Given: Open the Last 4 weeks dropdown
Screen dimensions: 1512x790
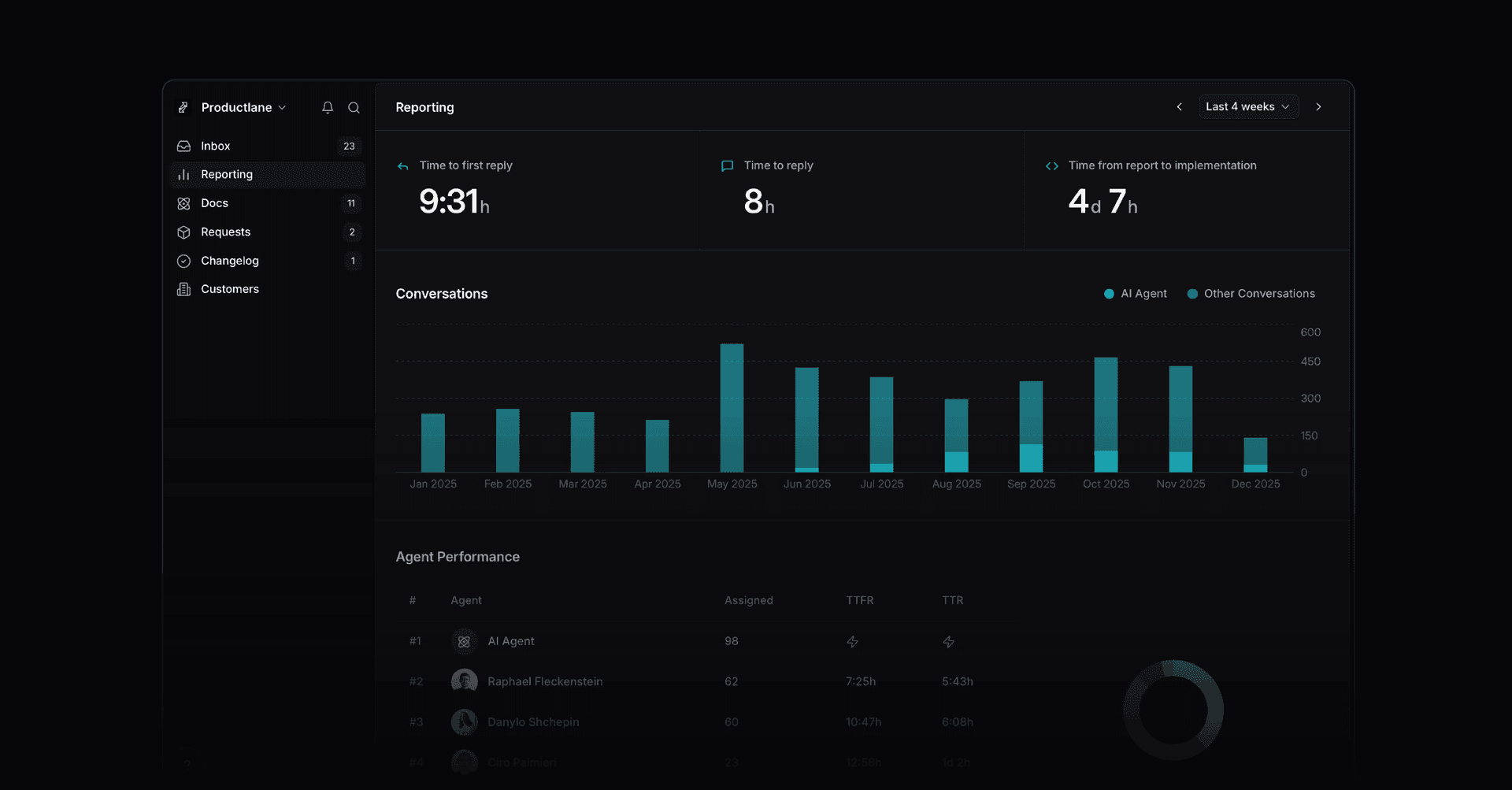Looking at the screenshot, I should click(1248, 106).
